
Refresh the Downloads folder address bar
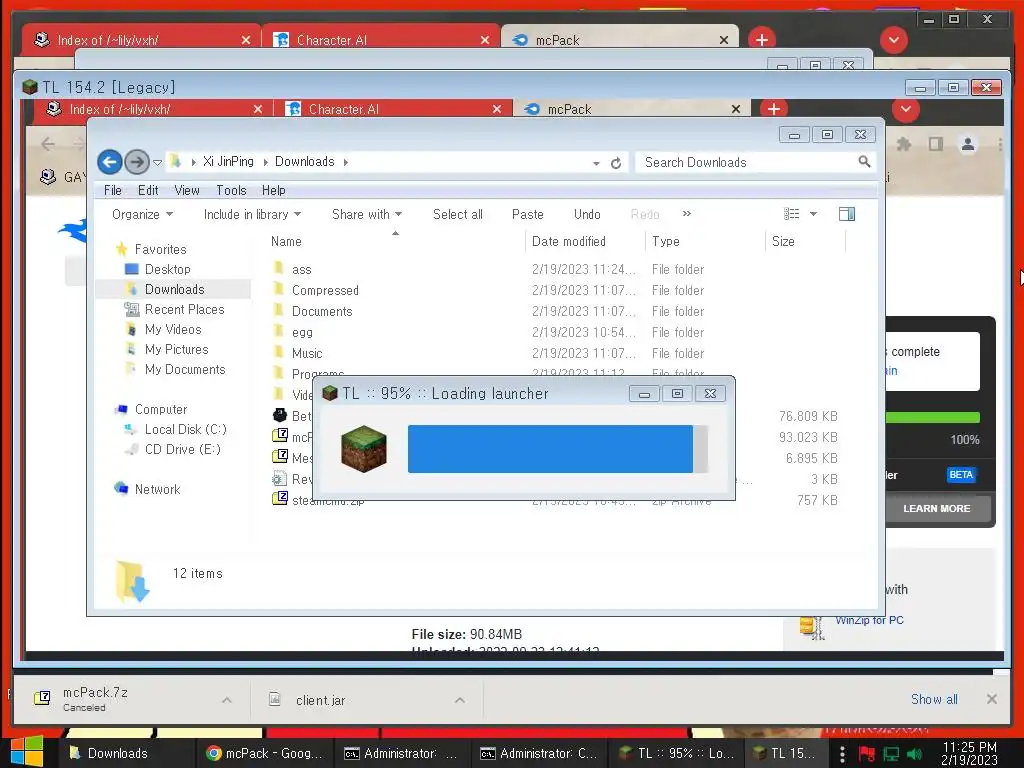616,163
